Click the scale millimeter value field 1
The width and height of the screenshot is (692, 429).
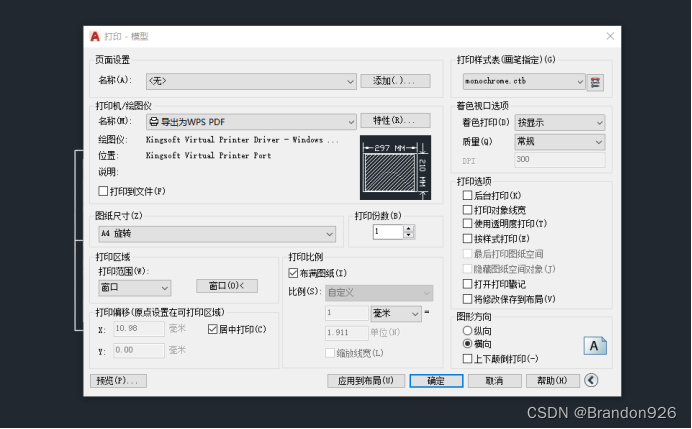[346, 313]
